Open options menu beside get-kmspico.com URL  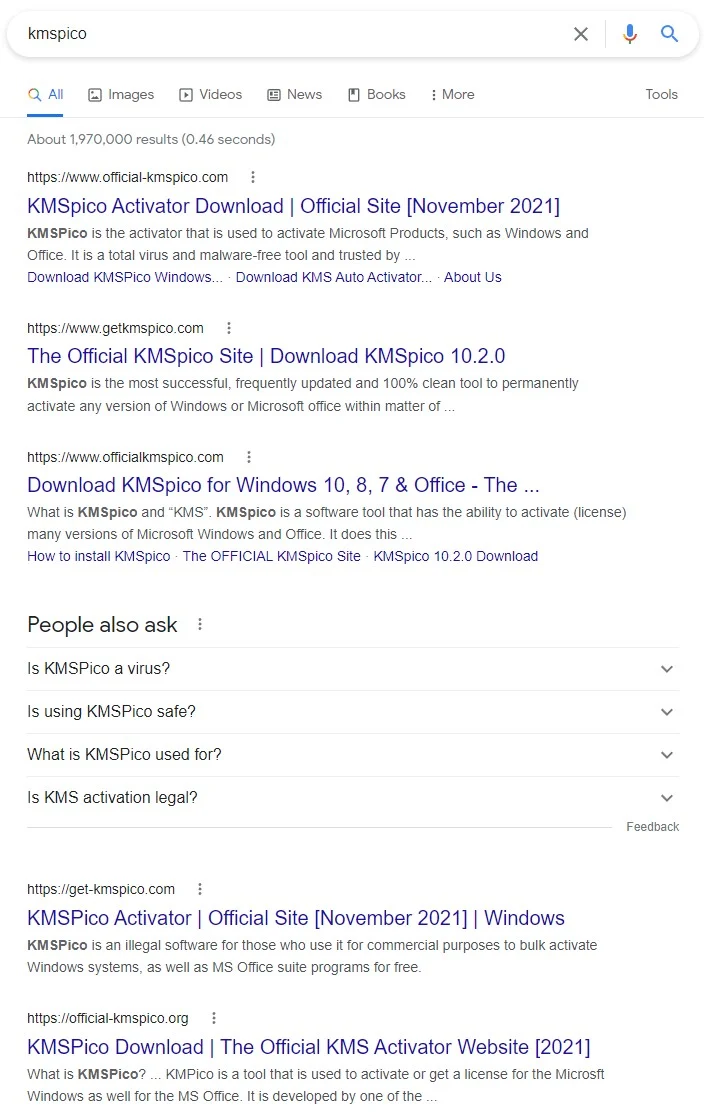(200, 889)
